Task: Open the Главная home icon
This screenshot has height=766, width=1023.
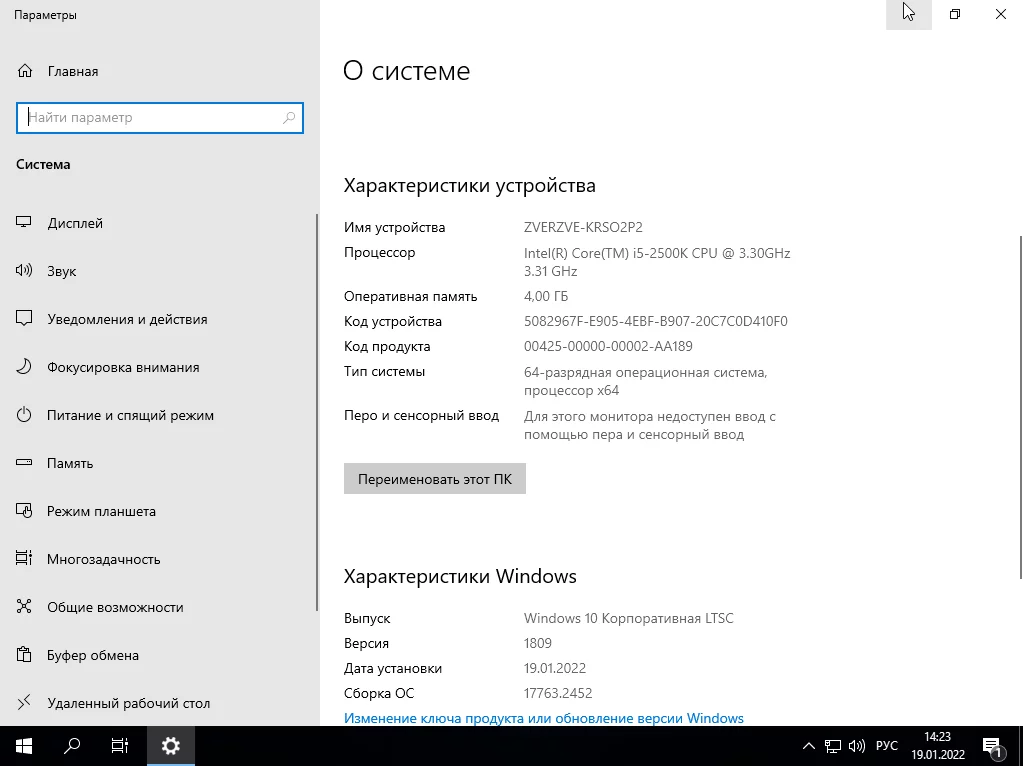Action: pos(25,71)
